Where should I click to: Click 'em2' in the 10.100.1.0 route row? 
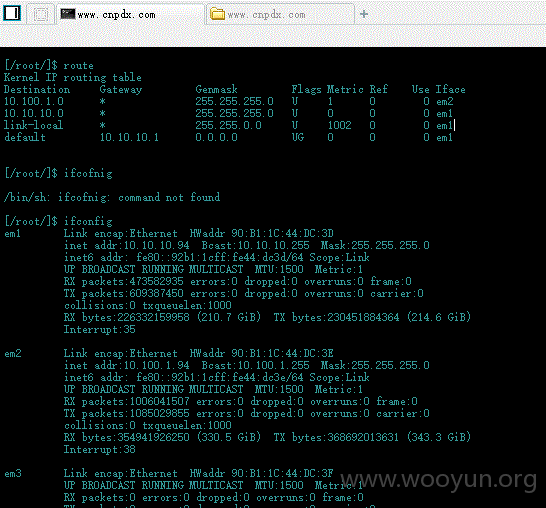[445, 101]
